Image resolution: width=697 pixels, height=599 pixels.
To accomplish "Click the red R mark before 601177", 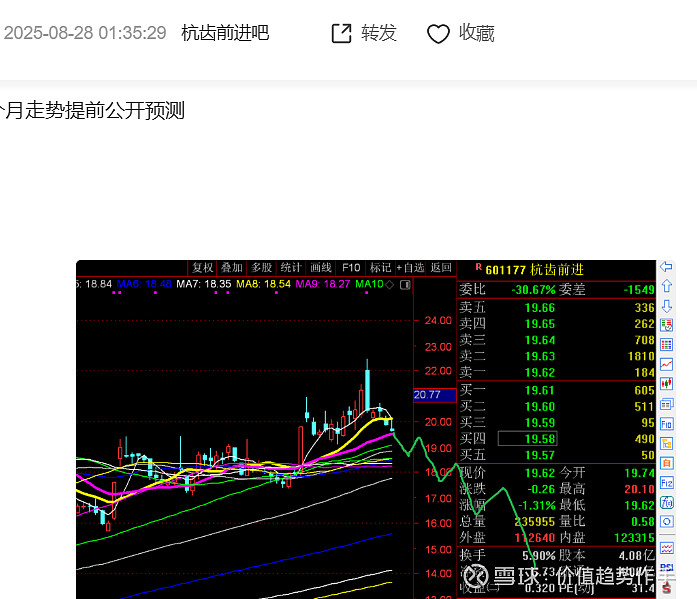I will tap(478, 267).
